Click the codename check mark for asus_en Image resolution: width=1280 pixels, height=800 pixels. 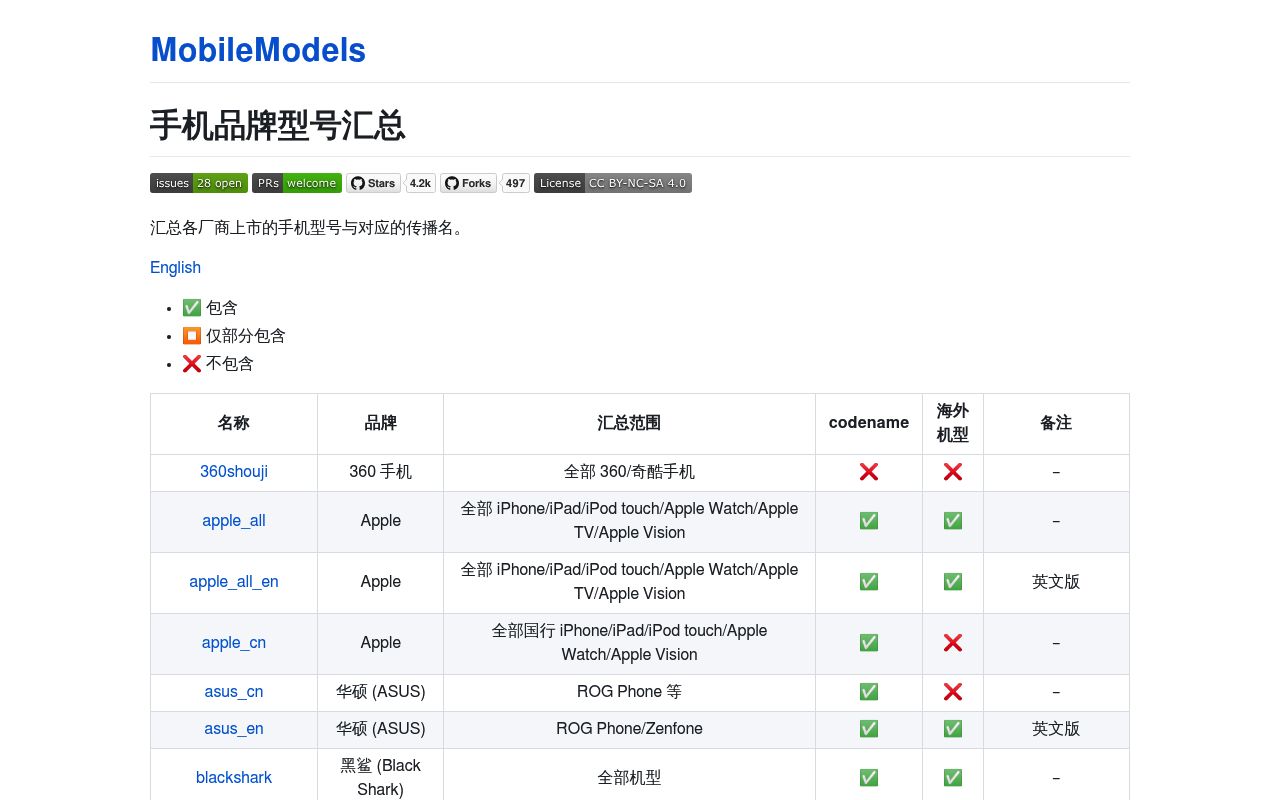click(869, 728)
